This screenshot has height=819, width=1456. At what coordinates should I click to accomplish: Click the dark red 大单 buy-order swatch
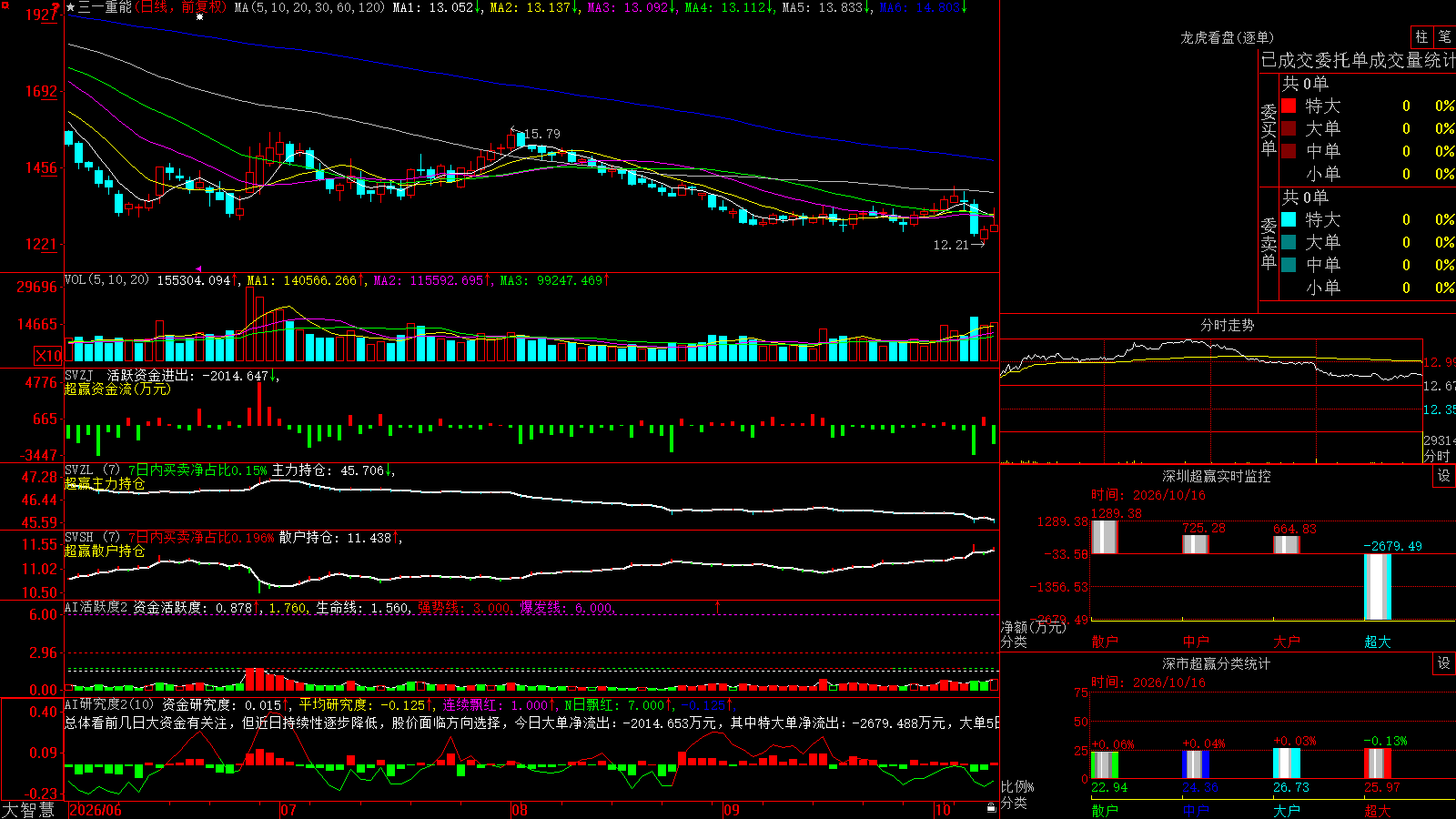point(1289,128)
